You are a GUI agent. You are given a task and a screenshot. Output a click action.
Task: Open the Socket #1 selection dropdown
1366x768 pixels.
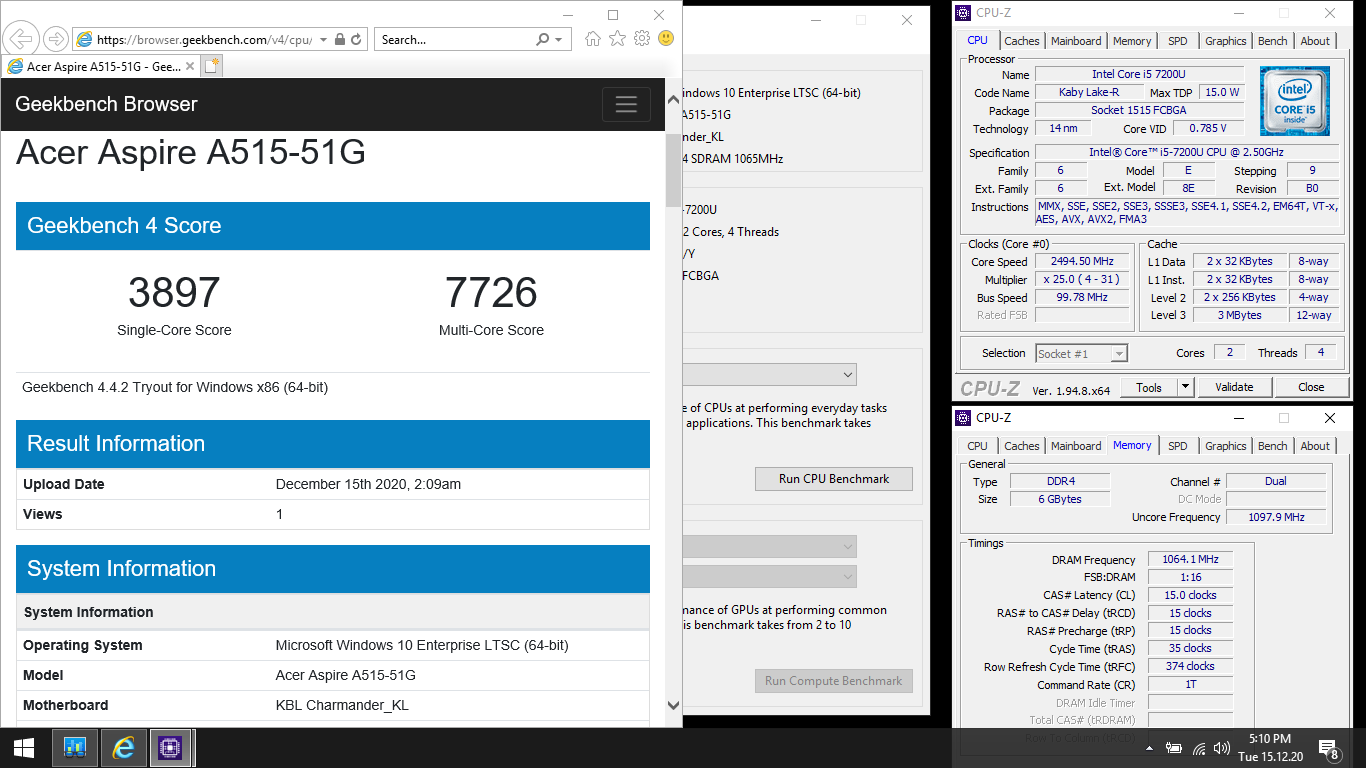point(1081,353)
